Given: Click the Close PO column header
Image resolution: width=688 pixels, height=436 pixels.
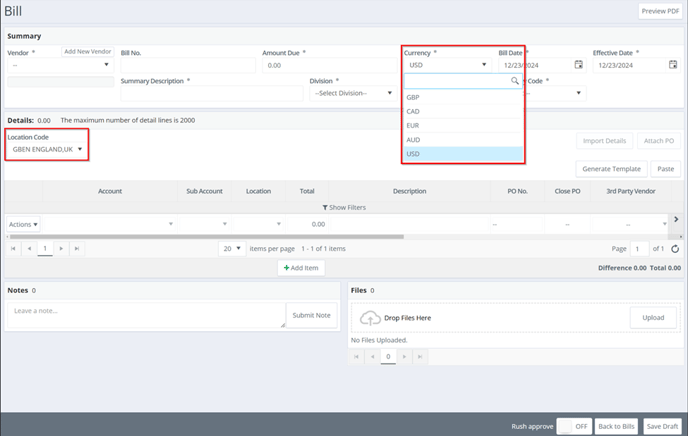Looking at the screenshot, I should coord(567,191).
